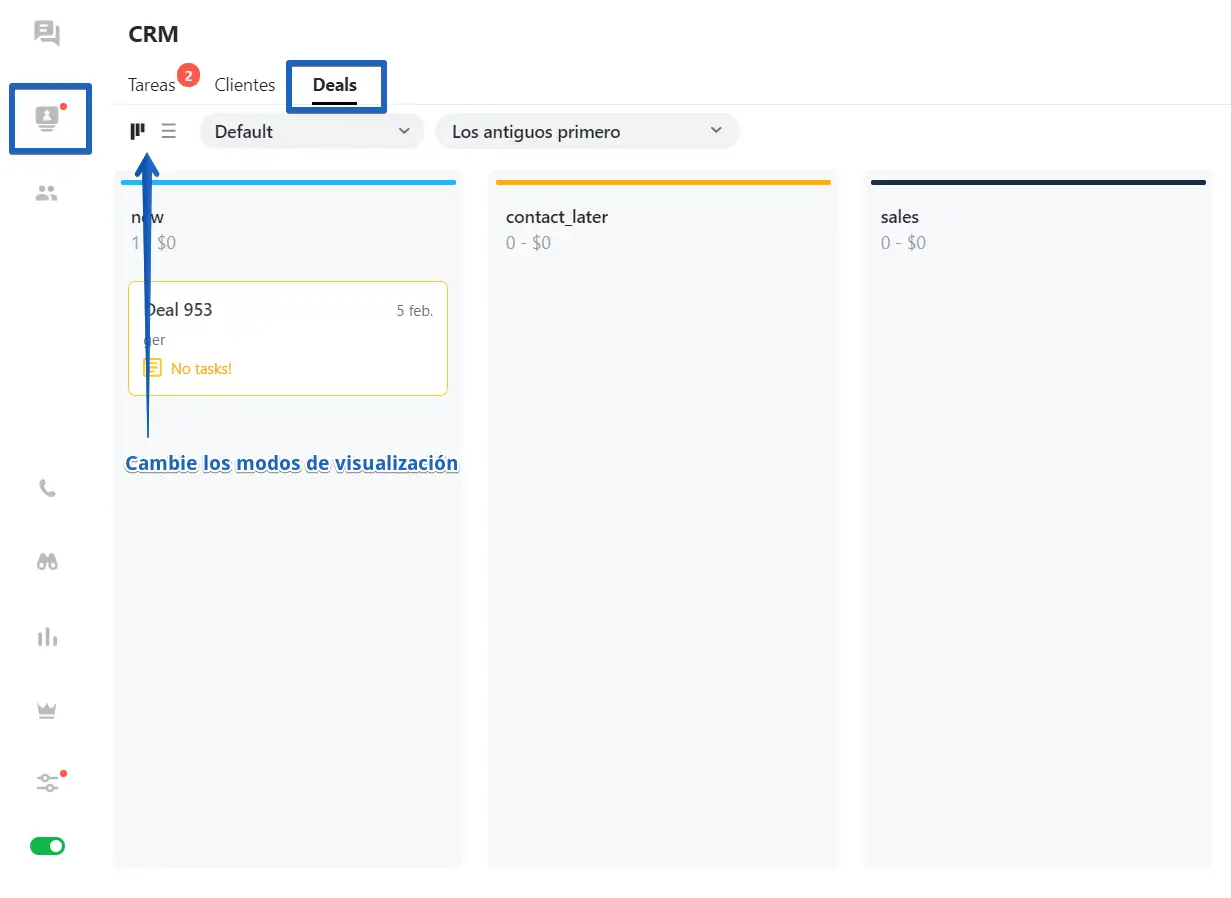Open the team members sidebar icon
The height and width of the screenshot is (898, 1231).
pos(47,194)
